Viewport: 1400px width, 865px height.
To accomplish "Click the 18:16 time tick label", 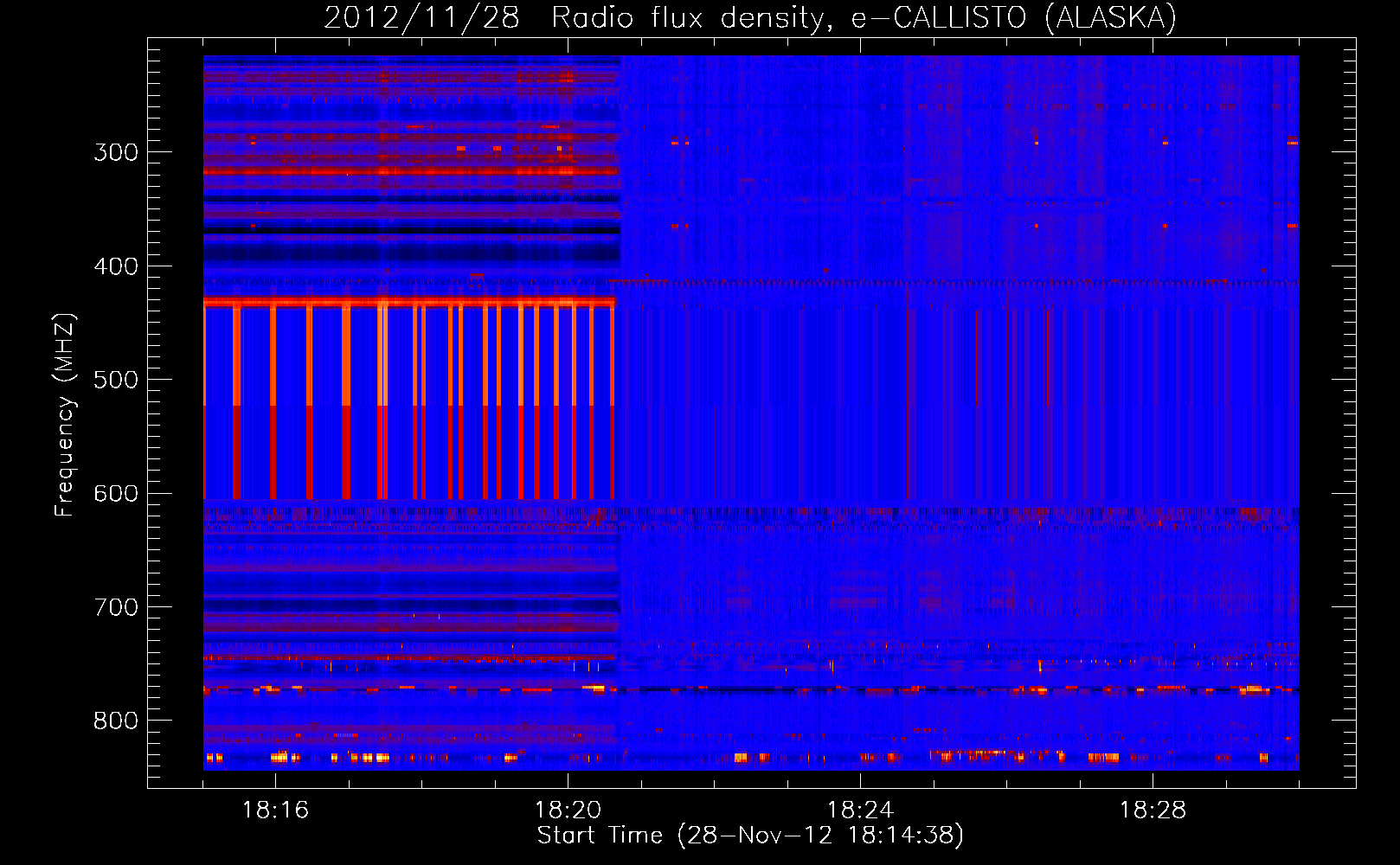I will 275,811.
